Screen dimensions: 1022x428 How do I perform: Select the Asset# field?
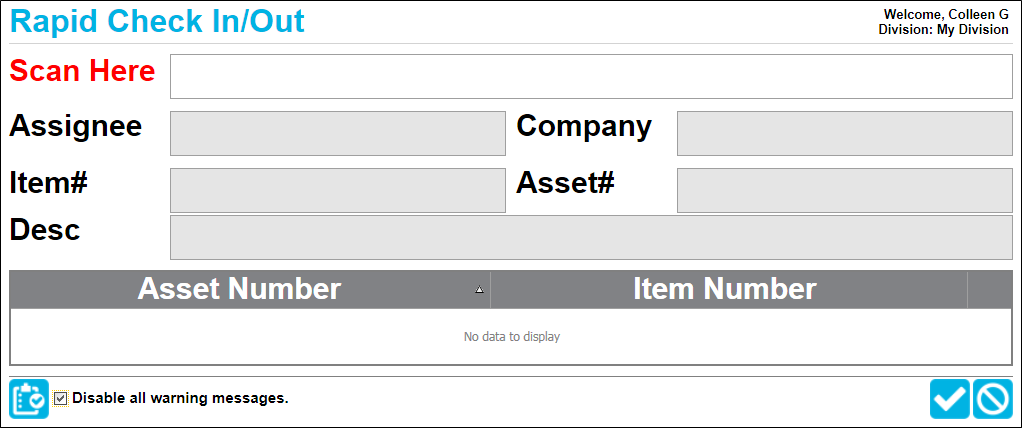845,190
